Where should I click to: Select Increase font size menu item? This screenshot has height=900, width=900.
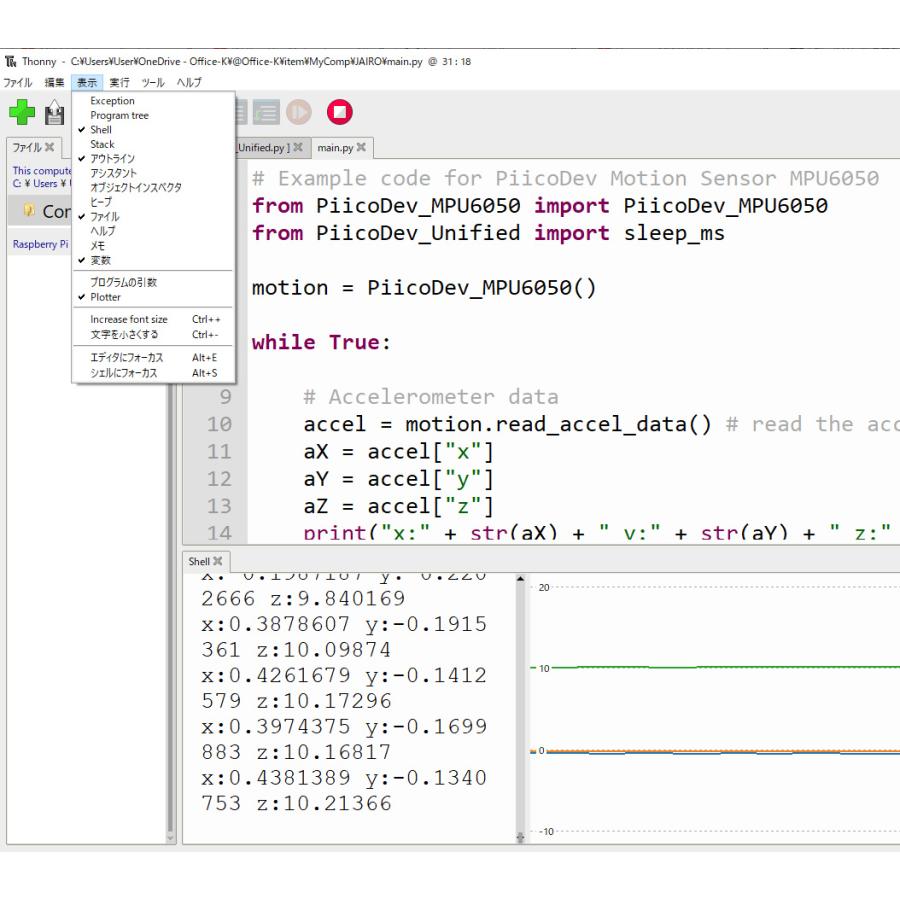click(x=129, y=320)
